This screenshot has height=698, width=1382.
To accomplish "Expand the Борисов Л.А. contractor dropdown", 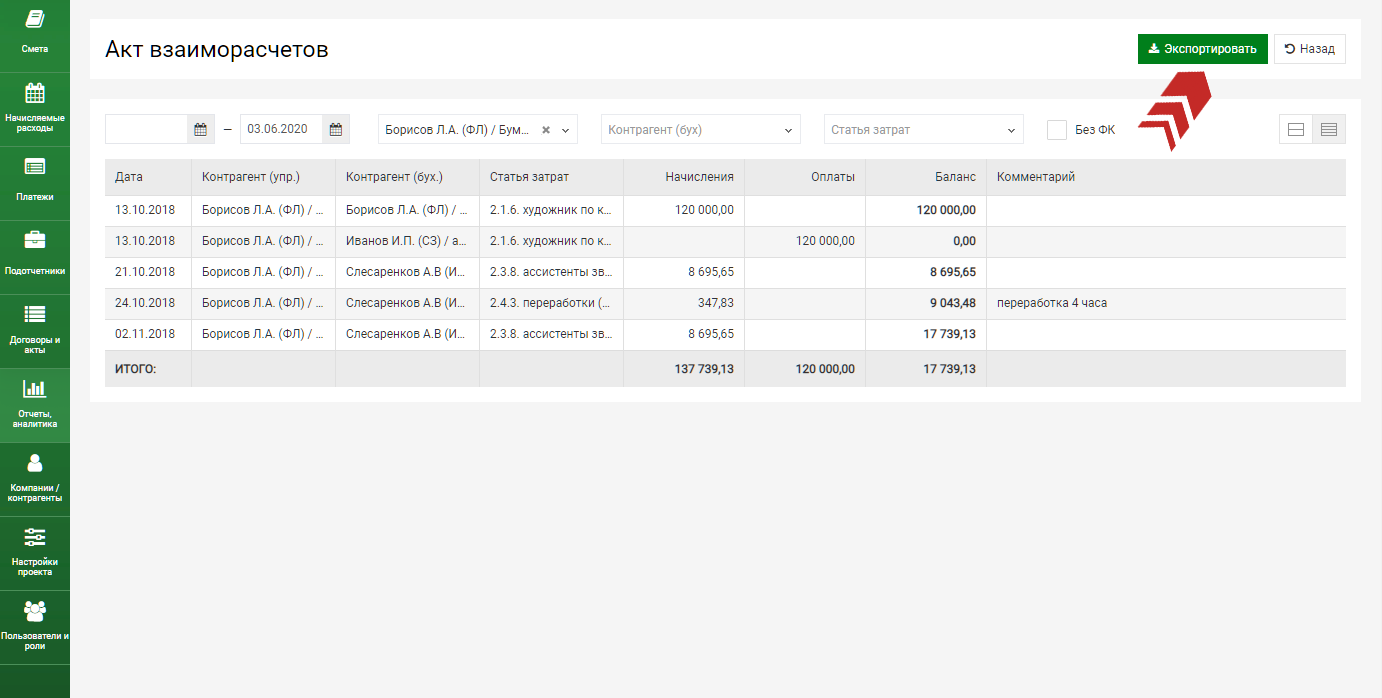I will 567,130.
